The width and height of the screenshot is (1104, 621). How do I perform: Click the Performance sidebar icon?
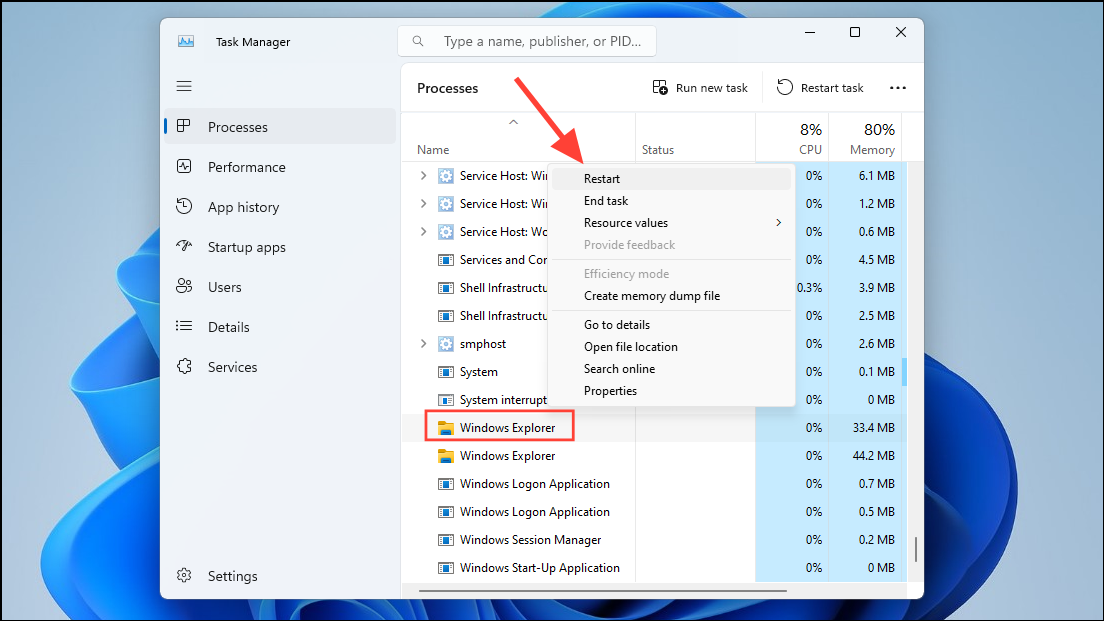[x=184, y=166]
